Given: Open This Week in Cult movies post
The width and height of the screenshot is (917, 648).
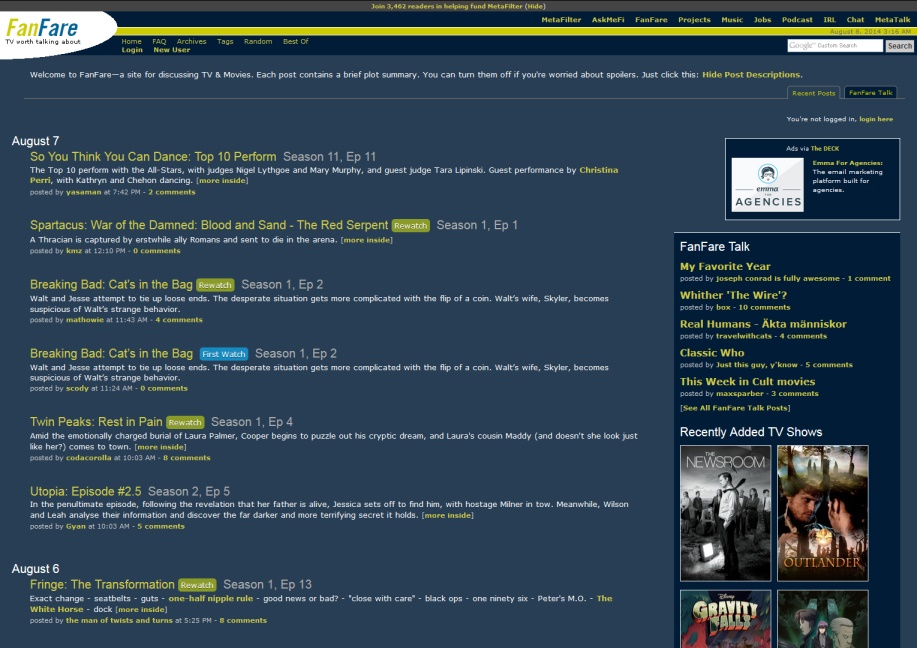Looking at the screenshot, I should point(747,381).
